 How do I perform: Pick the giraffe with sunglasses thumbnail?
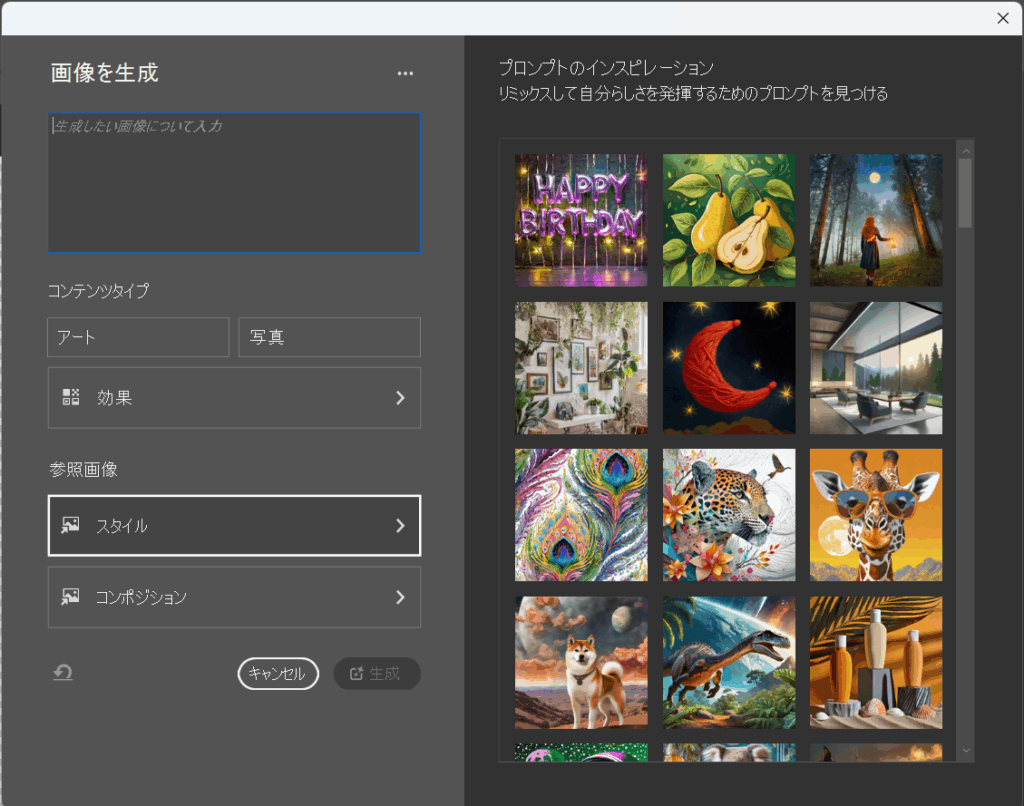pos(875,514)
